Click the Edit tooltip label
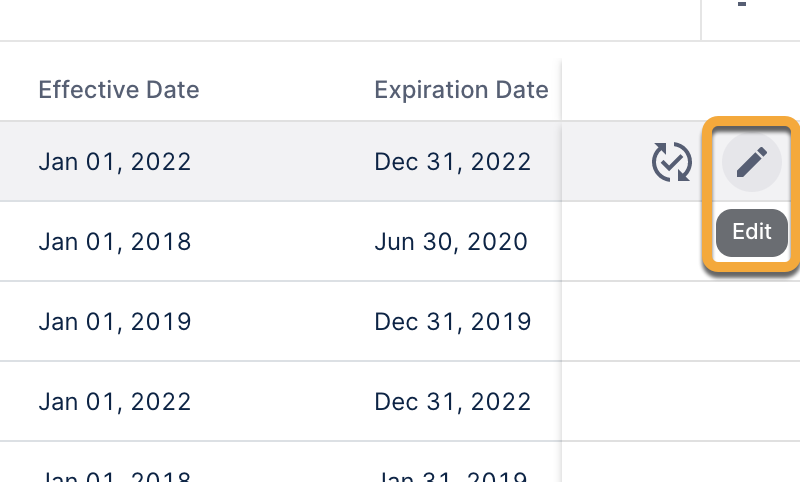 click(x=752, y=232)
